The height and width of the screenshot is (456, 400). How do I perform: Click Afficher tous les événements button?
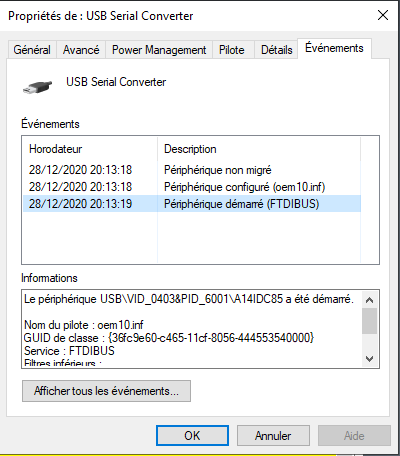point(106,391)
